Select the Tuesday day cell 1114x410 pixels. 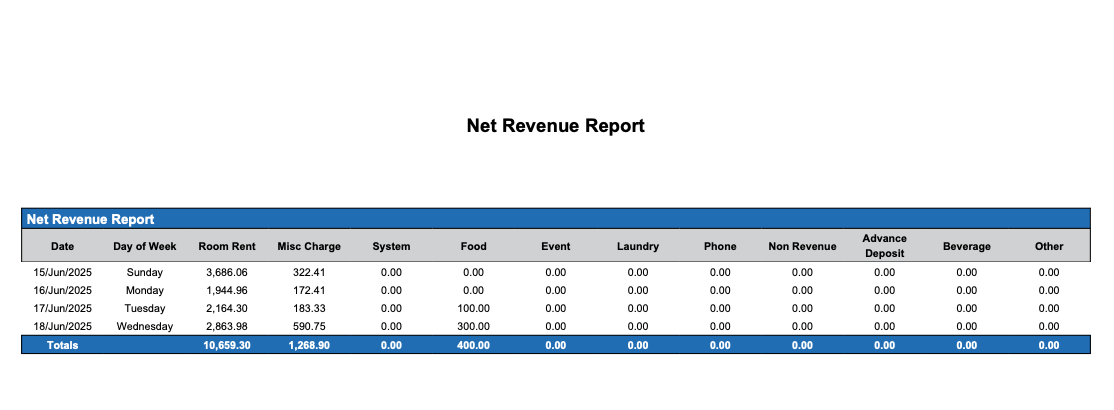145,308
